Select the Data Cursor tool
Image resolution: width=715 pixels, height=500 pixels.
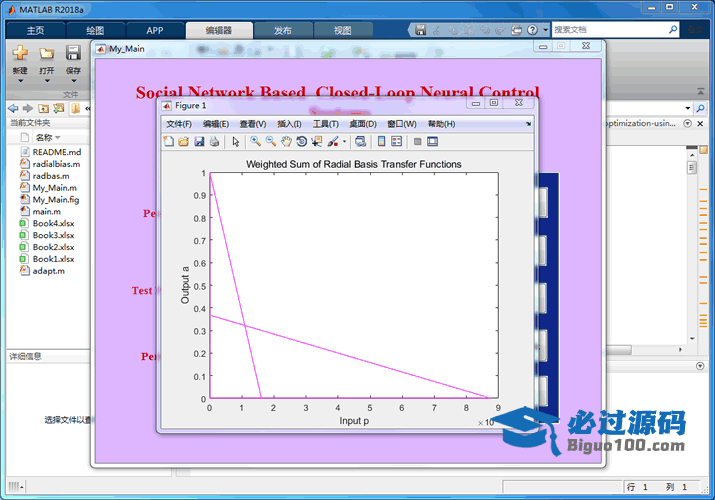pos(316,142)
